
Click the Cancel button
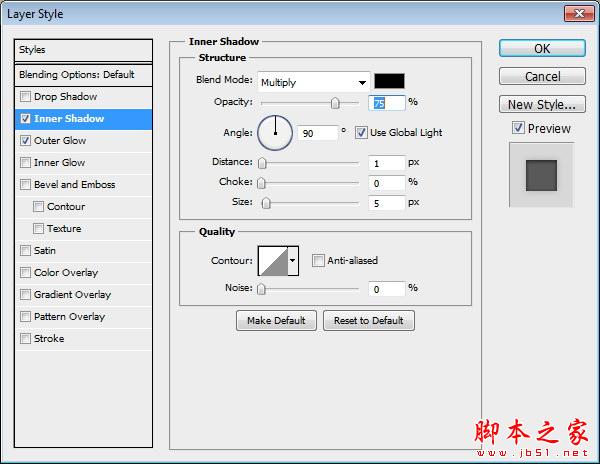pyautogui.click(x=542, y=77)
